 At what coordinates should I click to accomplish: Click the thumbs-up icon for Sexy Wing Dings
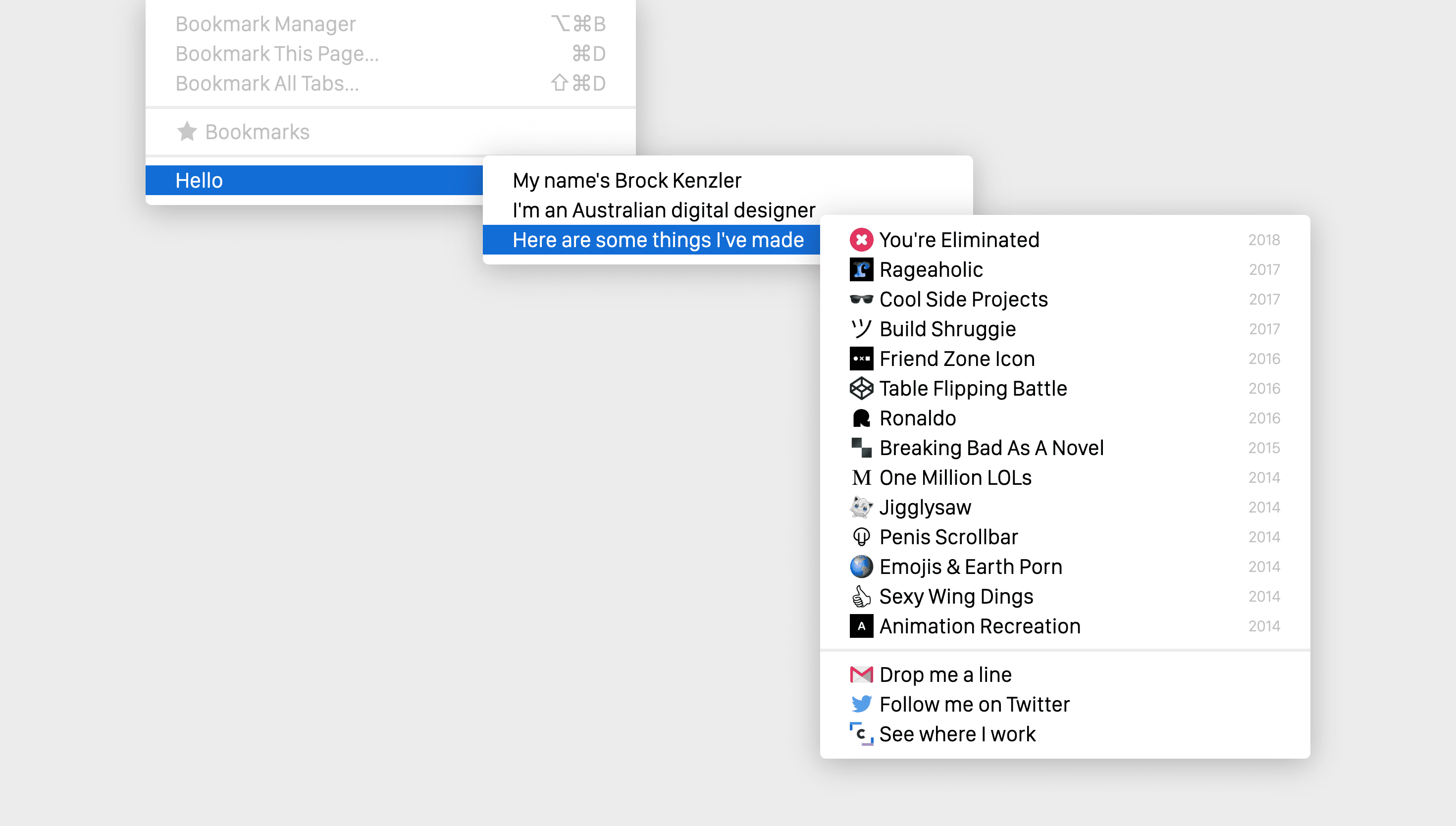coord(861,596)
